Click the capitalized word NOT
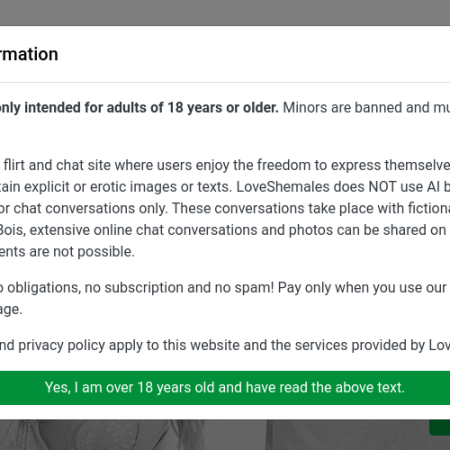 pos(382,187)
